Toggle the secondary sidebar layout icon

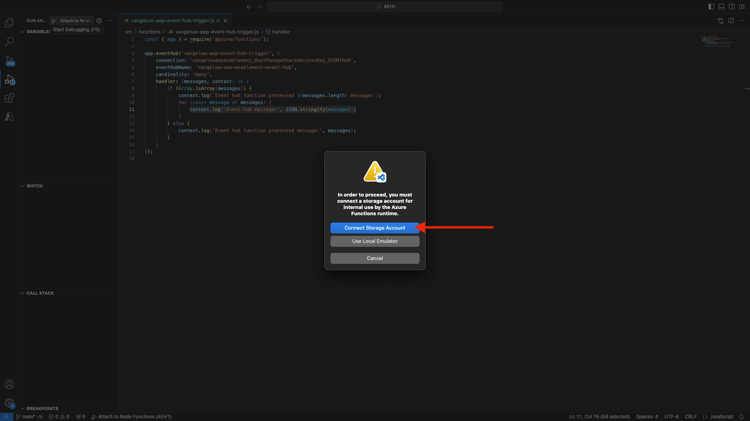732,7
